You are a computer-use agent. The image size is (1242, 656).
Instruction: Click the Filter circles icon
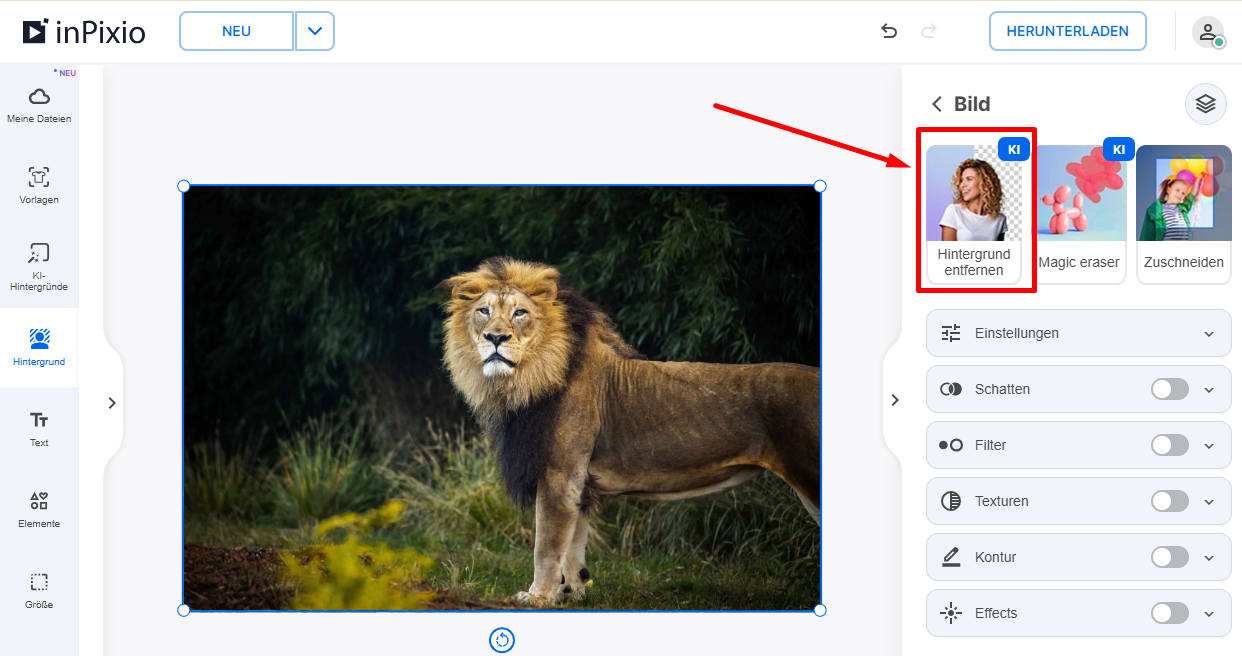(x=951, y=445)
